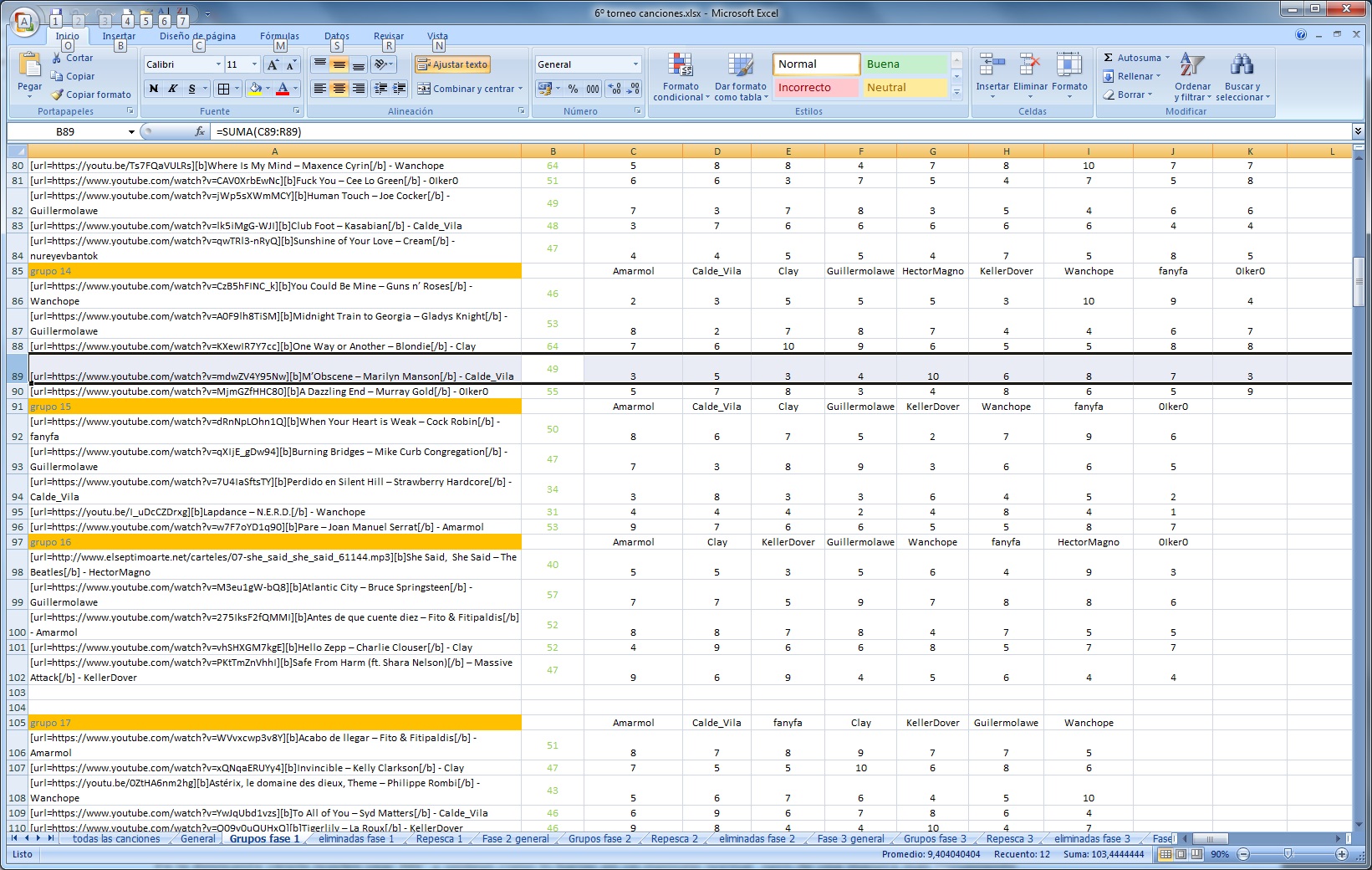Open Buscar y seleccionar menu
The width and height of the screenshot is (1372, 870).
tap(1242, 77)
